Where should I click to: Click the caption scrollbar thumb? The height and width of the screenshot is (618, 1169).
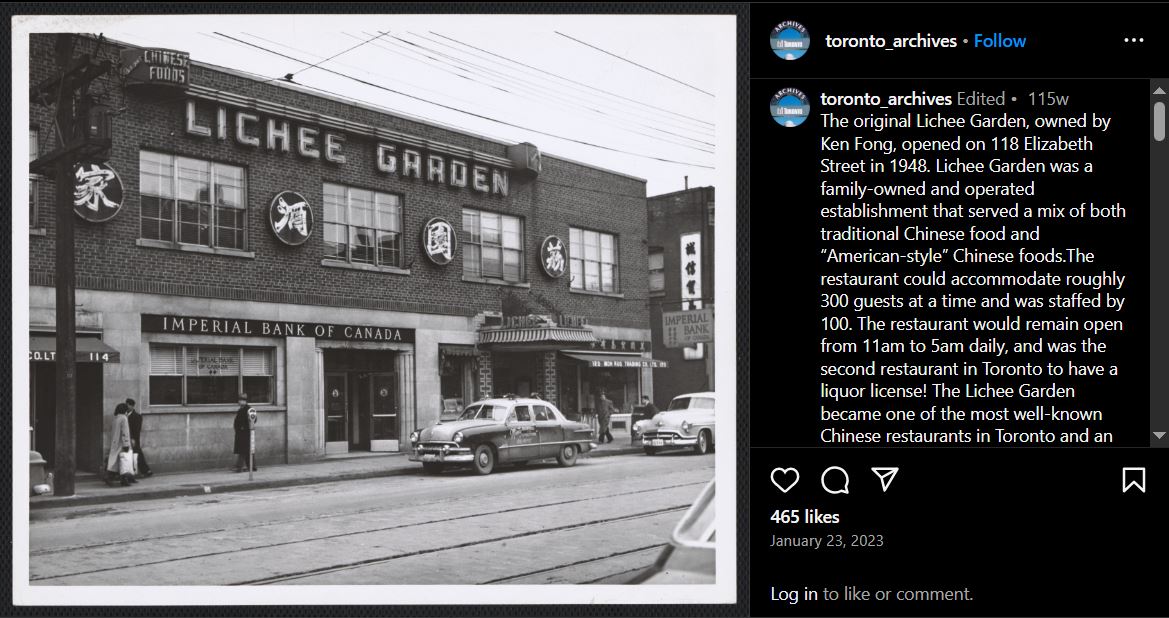click(x=1159, y=121)
